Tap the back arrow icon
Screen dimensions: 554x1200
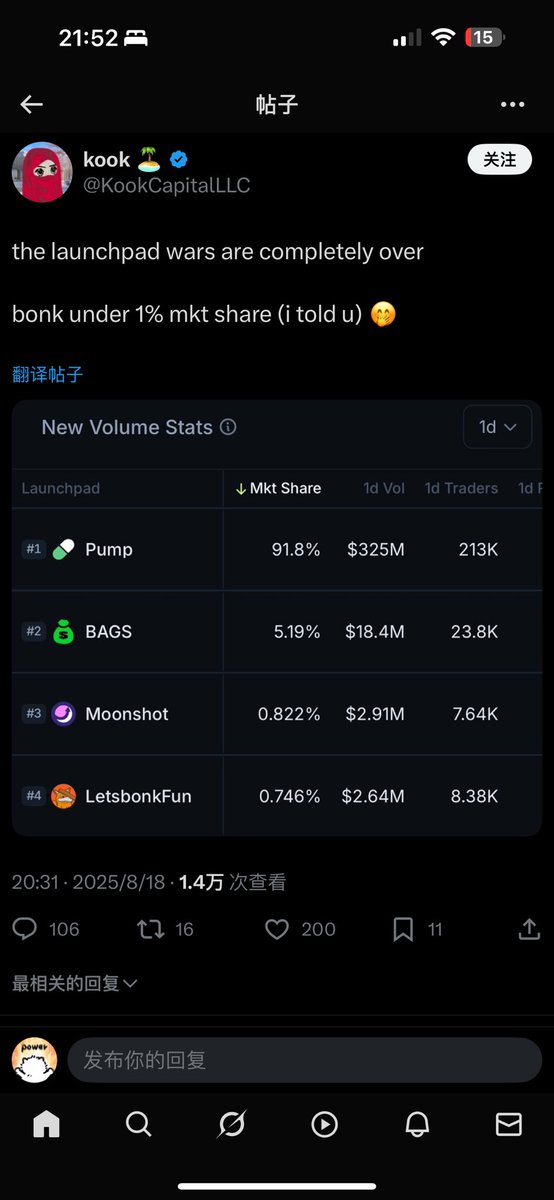tap(32, 105)
